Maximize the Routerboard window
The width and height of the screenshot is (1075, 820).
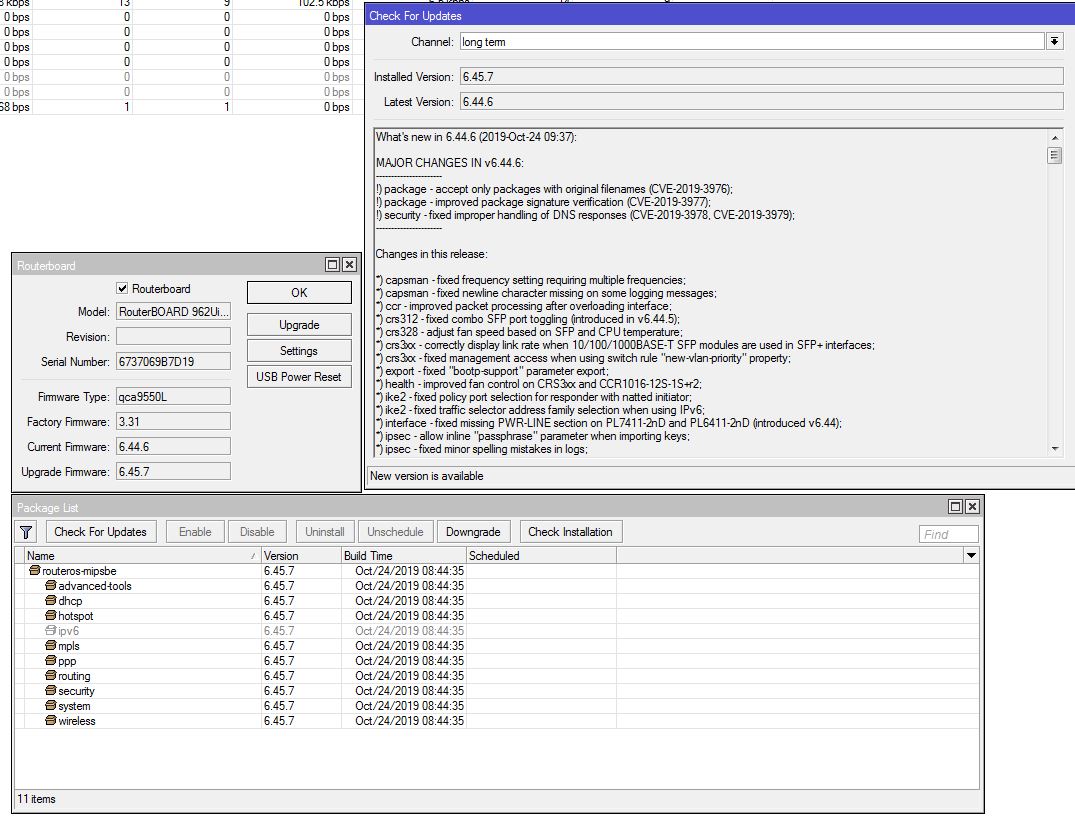pyautogui.click(x=333, y=265)
